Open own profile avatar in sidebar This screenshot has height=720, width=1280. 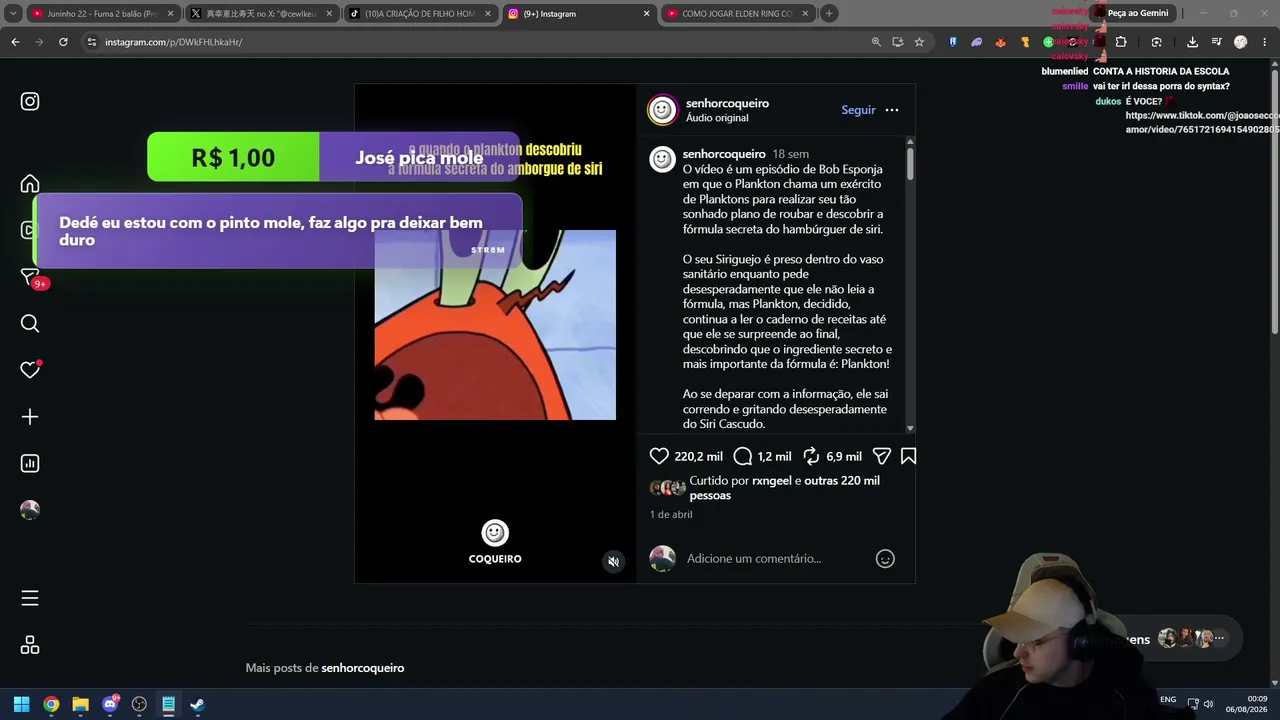pos(30,510)
